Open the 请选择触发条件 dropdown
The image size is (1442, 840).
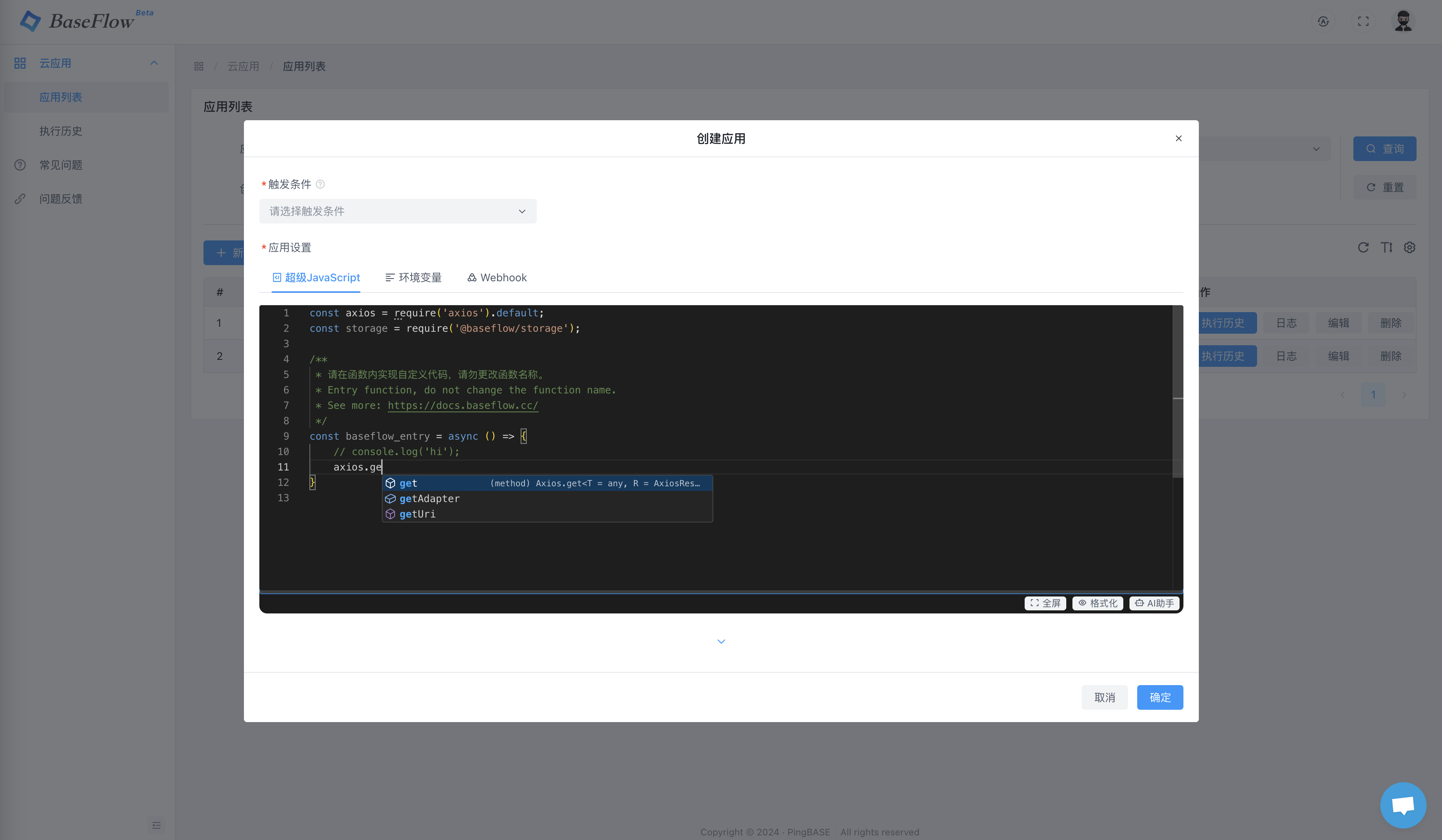pyautogui.click(x=398, y=211)
